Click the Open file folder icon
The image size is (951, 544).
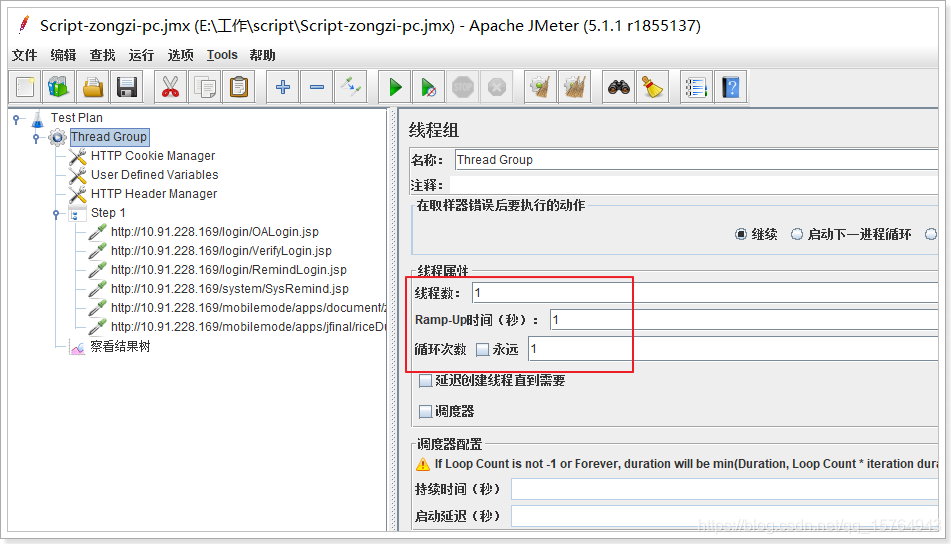(93, 87)
